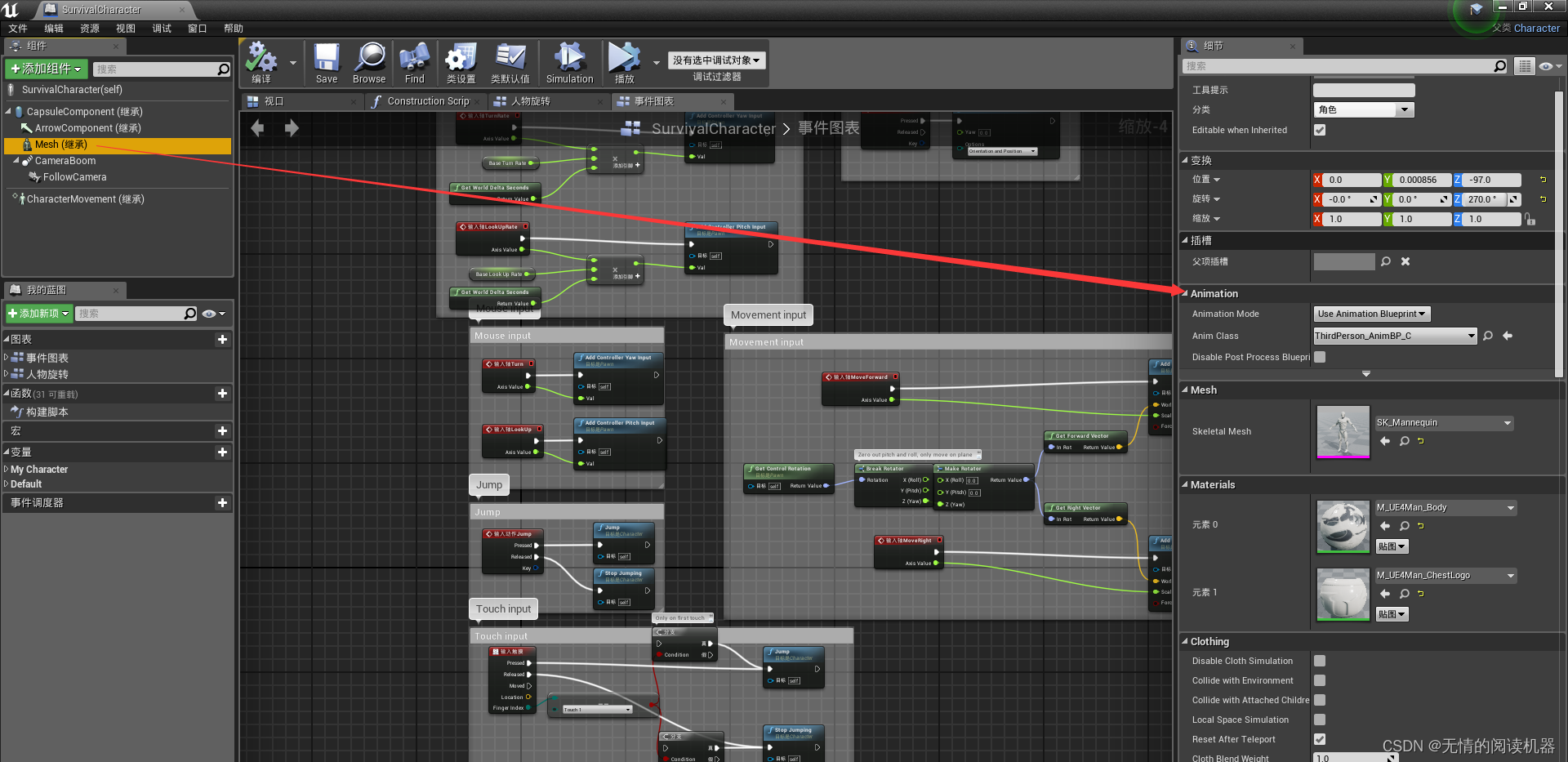1568x762 pixels.
Task: Click the Add Component (添加组件) button
Action: pos(47,69)
